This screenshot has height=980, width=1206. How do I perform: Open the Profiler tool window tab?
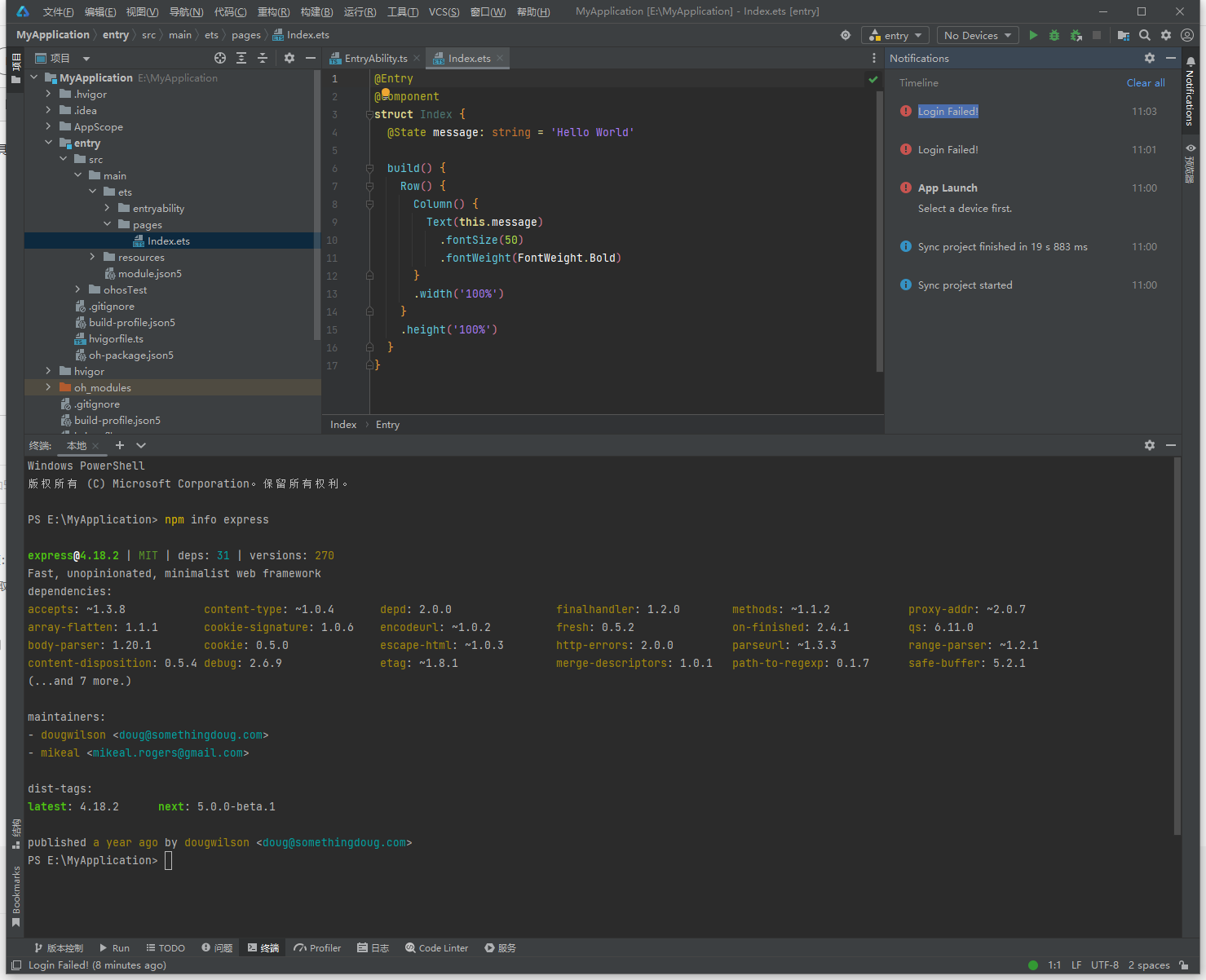pos(317,947)
